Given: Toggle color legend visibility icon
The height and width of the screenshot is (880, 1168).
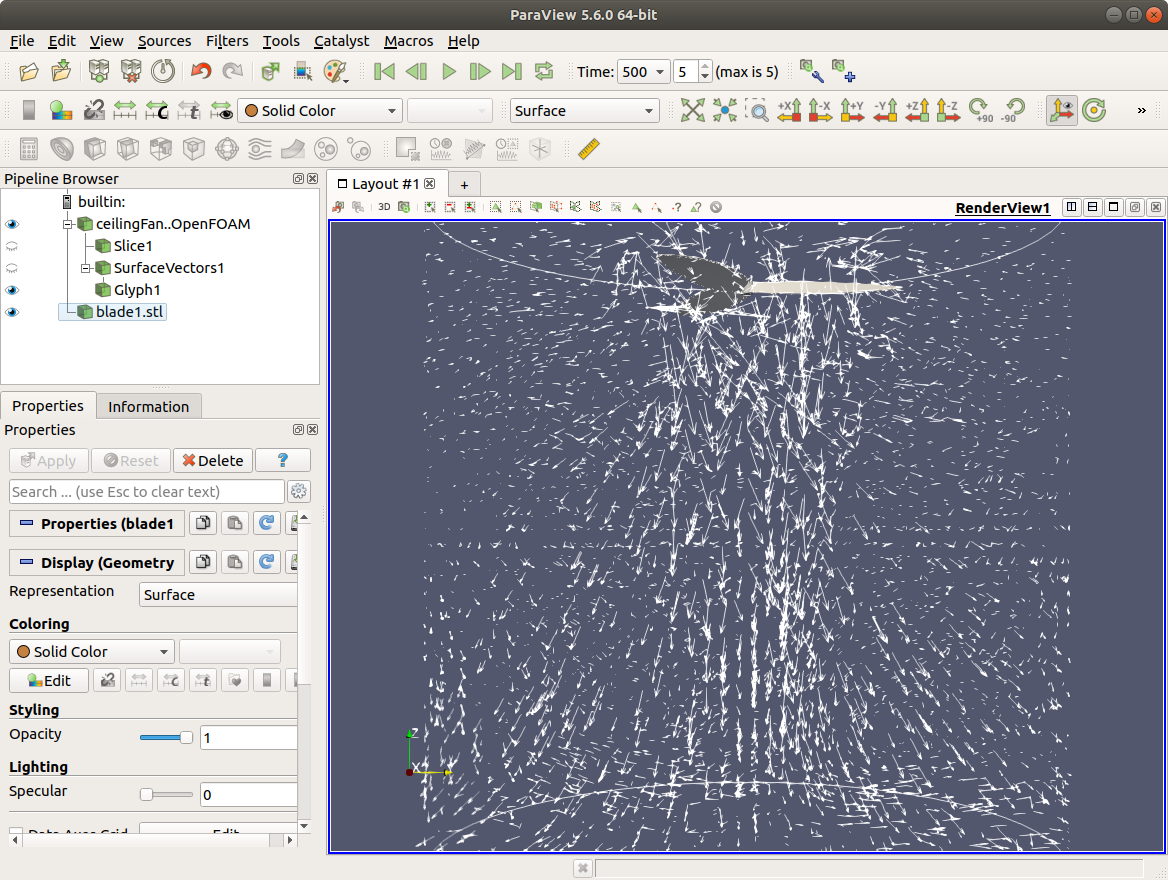Looking at the screenshot, I should pos(29,110).
